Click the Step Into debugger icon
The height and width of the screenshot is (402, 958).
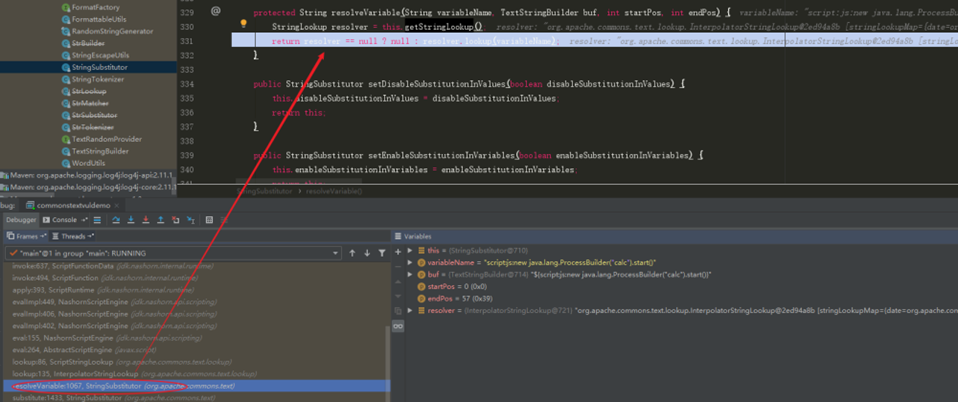[131, 220]
